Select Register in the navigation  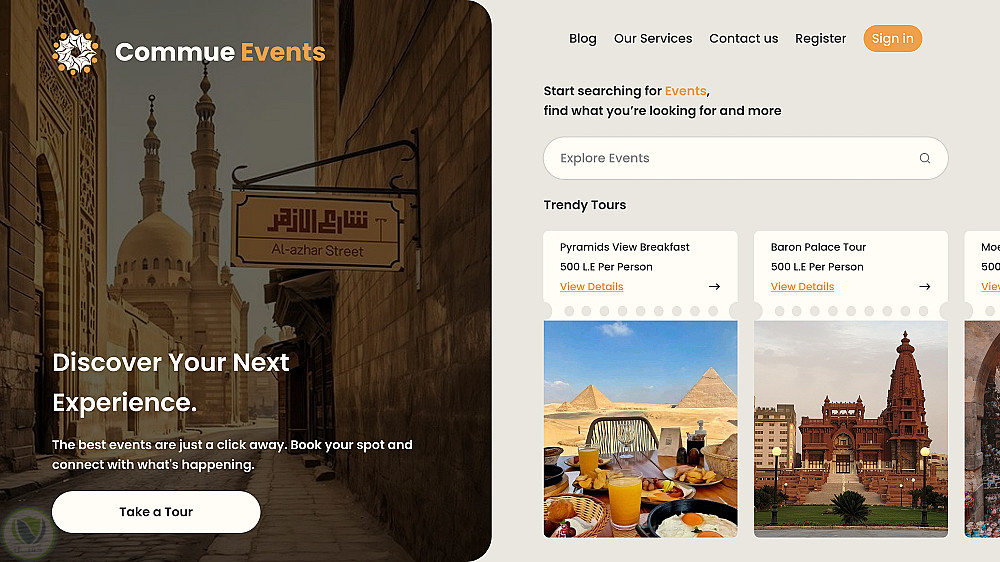click(821, 39)
